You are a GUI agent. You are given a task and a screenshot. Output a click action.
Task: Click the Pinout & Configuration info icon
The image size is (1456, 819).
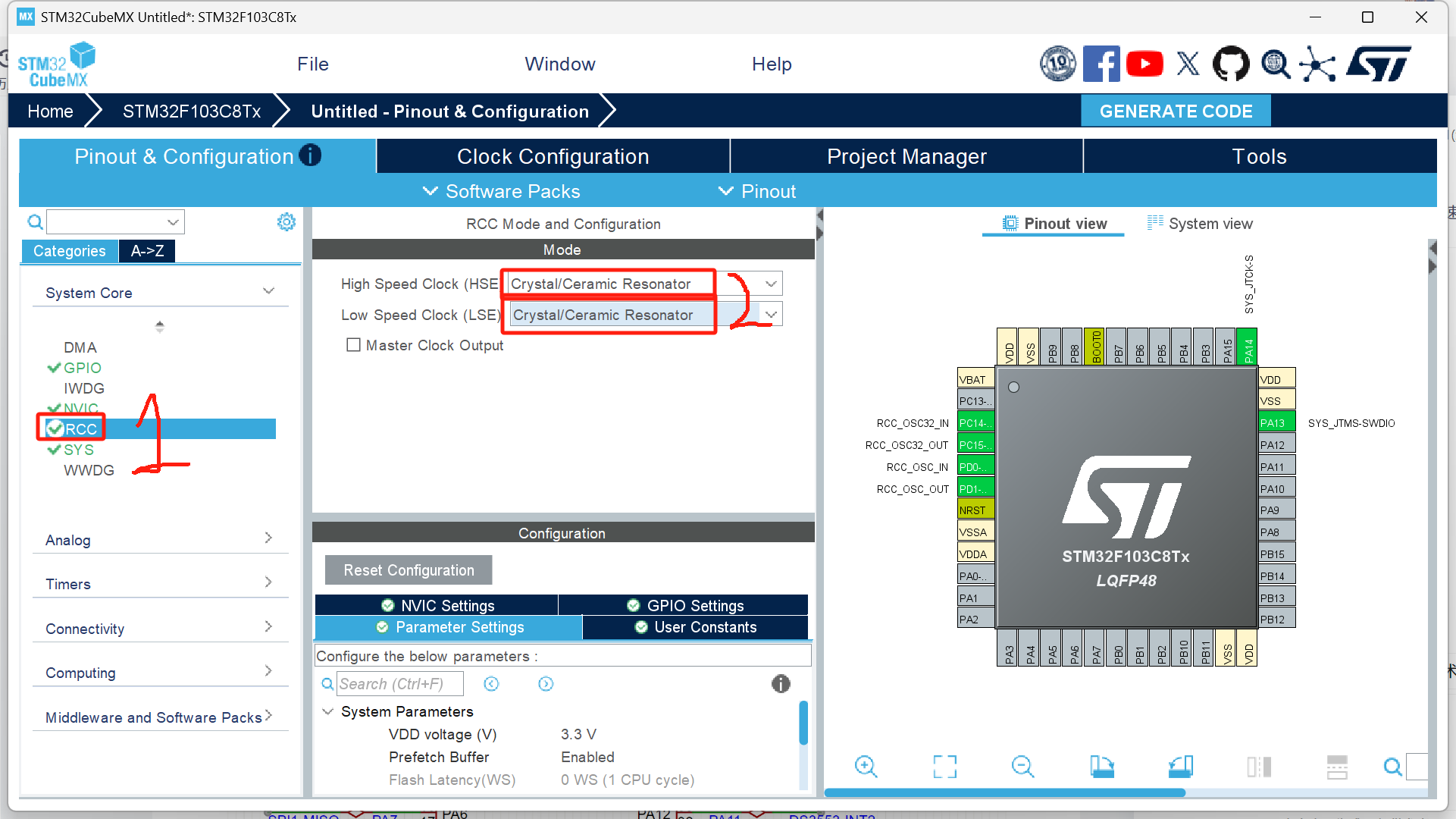coord(310,155)
